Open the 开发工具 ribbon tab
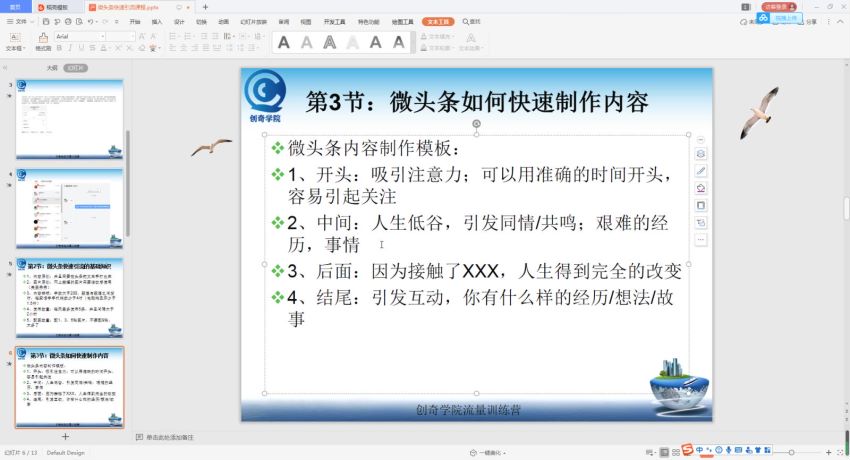Screen dimensions: 850x460 point(334,22)
